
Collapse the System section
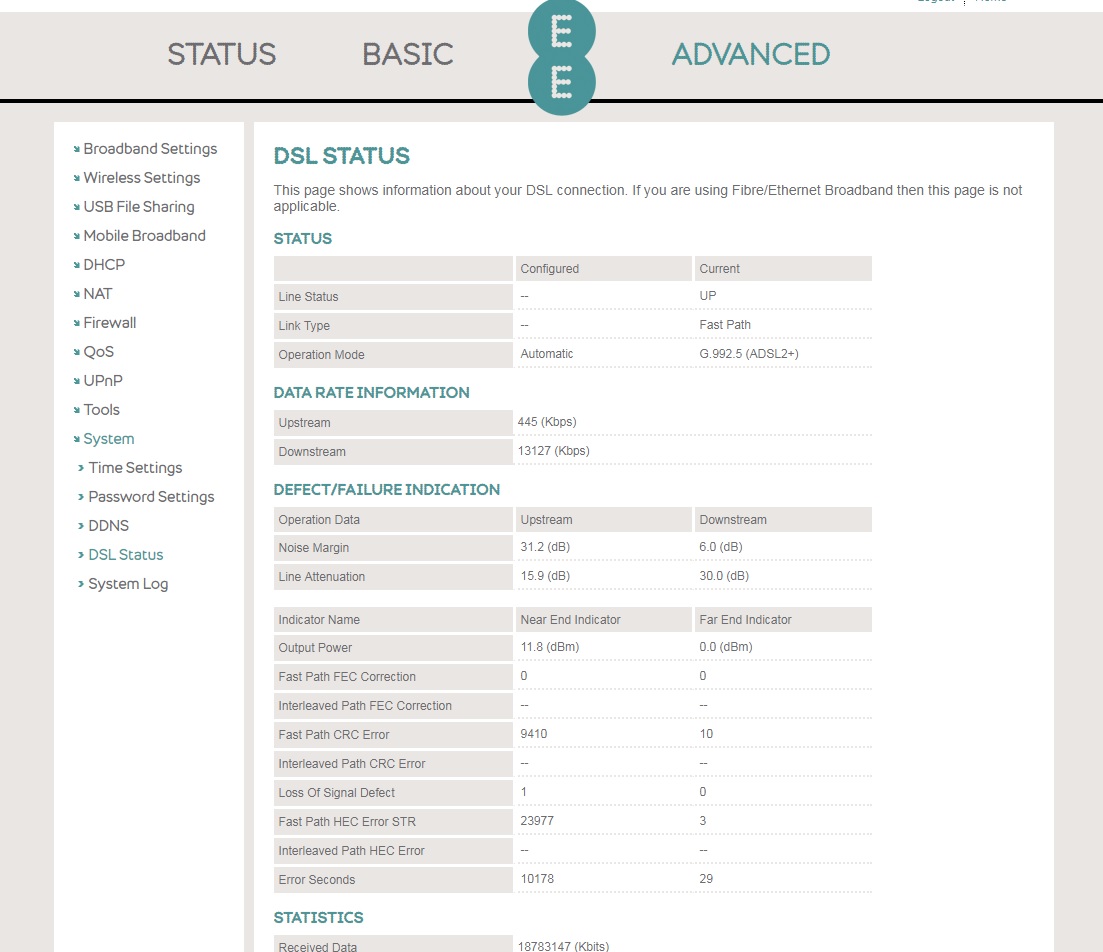point(108,438)
